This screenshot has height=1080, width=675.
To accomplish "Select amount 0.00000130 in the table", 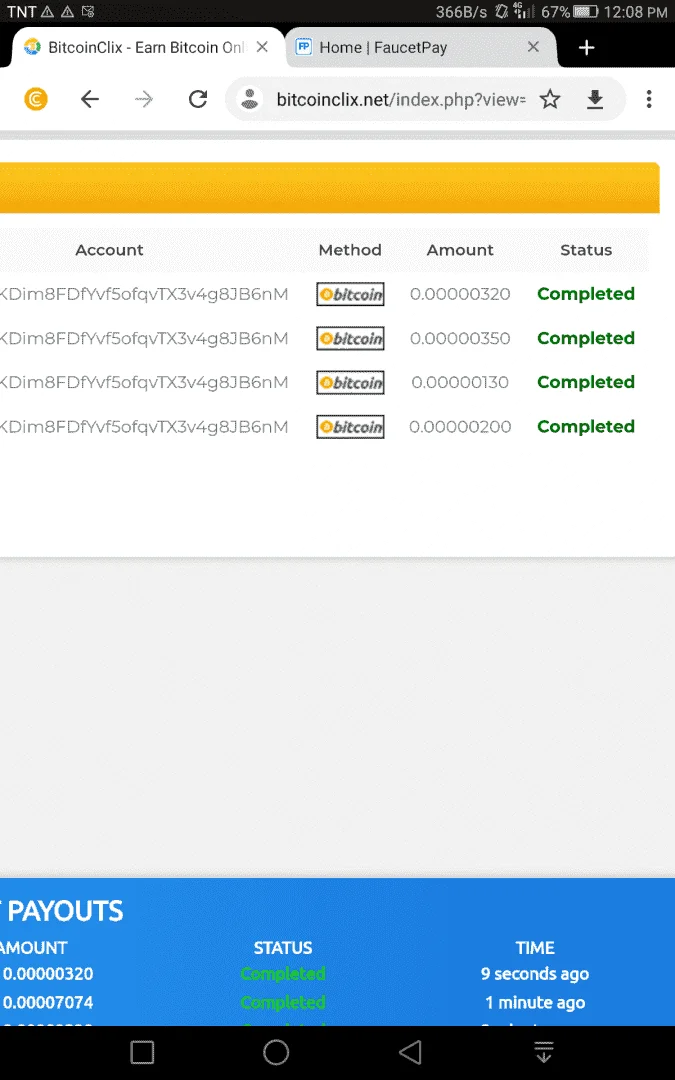I will (x=460, y=382).
